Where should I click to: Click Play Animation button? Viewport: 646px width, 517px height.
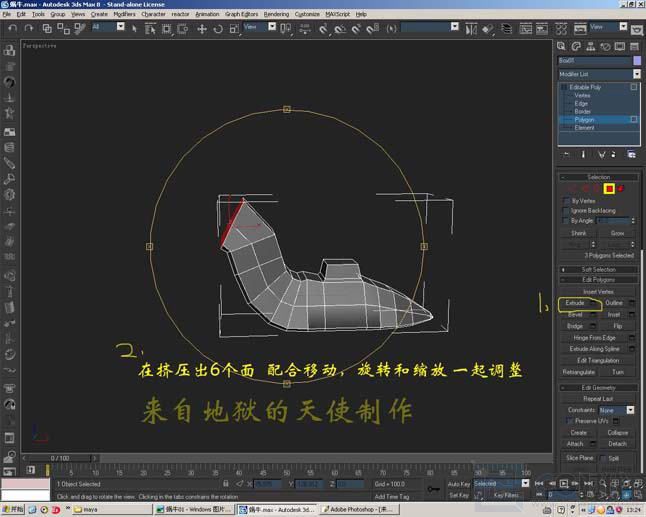[564, 483]
